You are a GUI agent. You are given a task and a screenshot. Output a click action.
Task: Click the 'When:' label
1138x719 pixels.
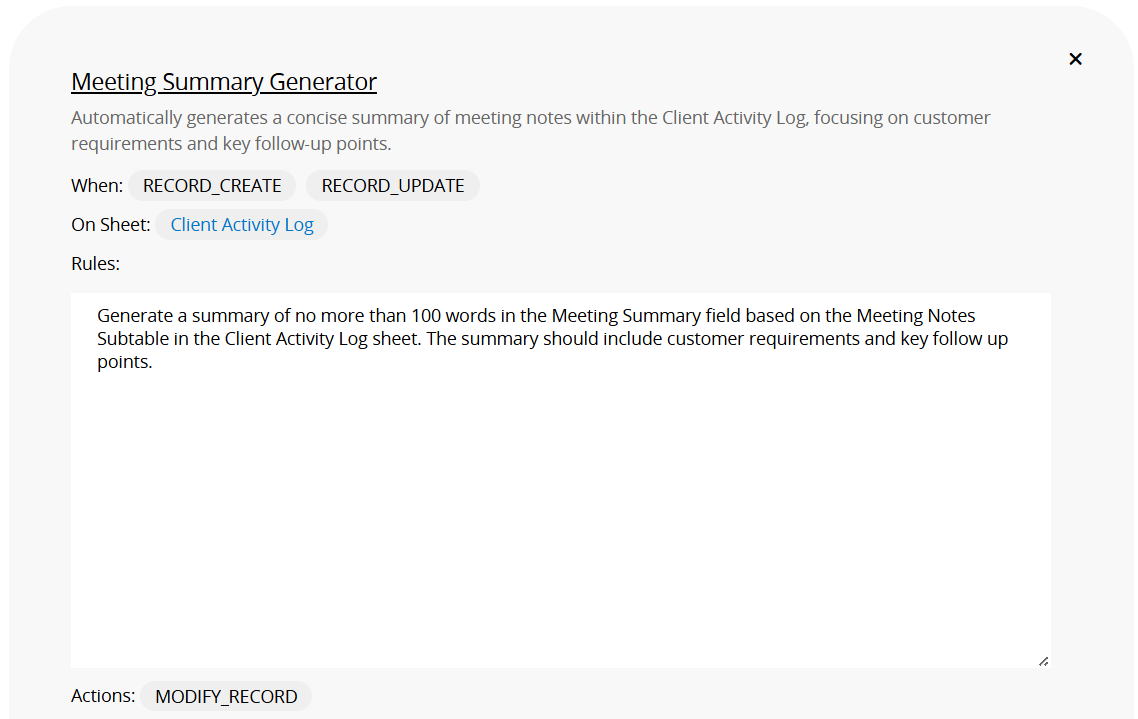tap(97, 186)
